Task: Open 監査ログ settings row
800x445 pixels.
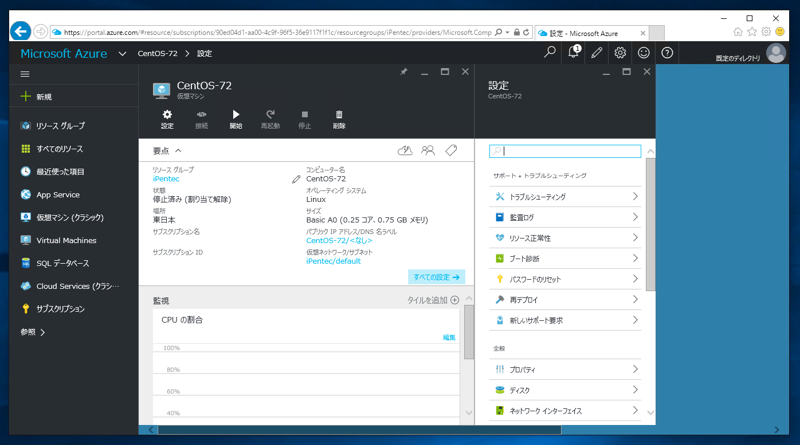Action: (x=565, y=217)
